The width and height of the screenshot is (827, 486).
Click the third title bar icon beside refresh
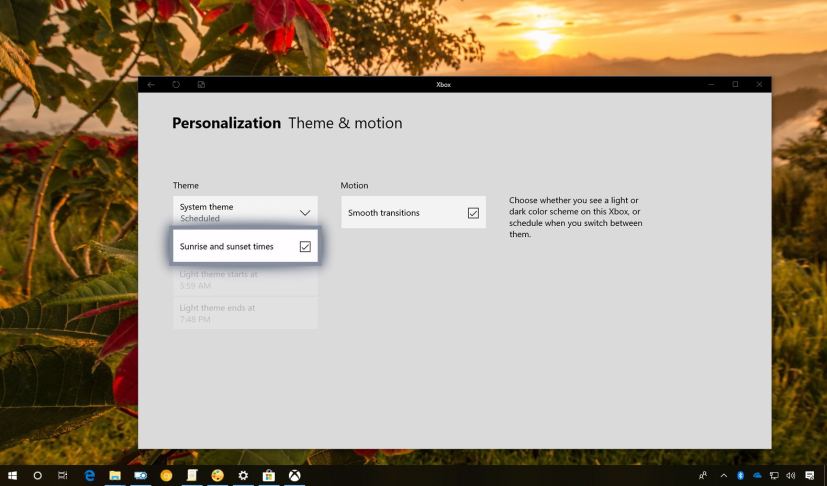[201, 84]
